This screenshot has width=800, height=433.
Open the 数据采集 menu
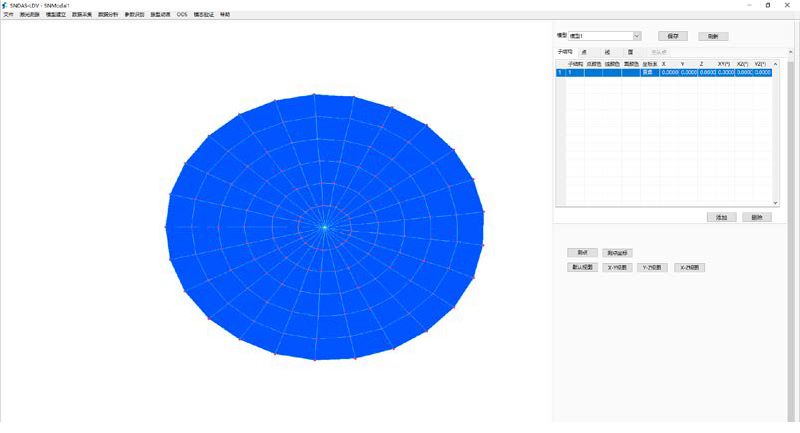click(83, 15)
